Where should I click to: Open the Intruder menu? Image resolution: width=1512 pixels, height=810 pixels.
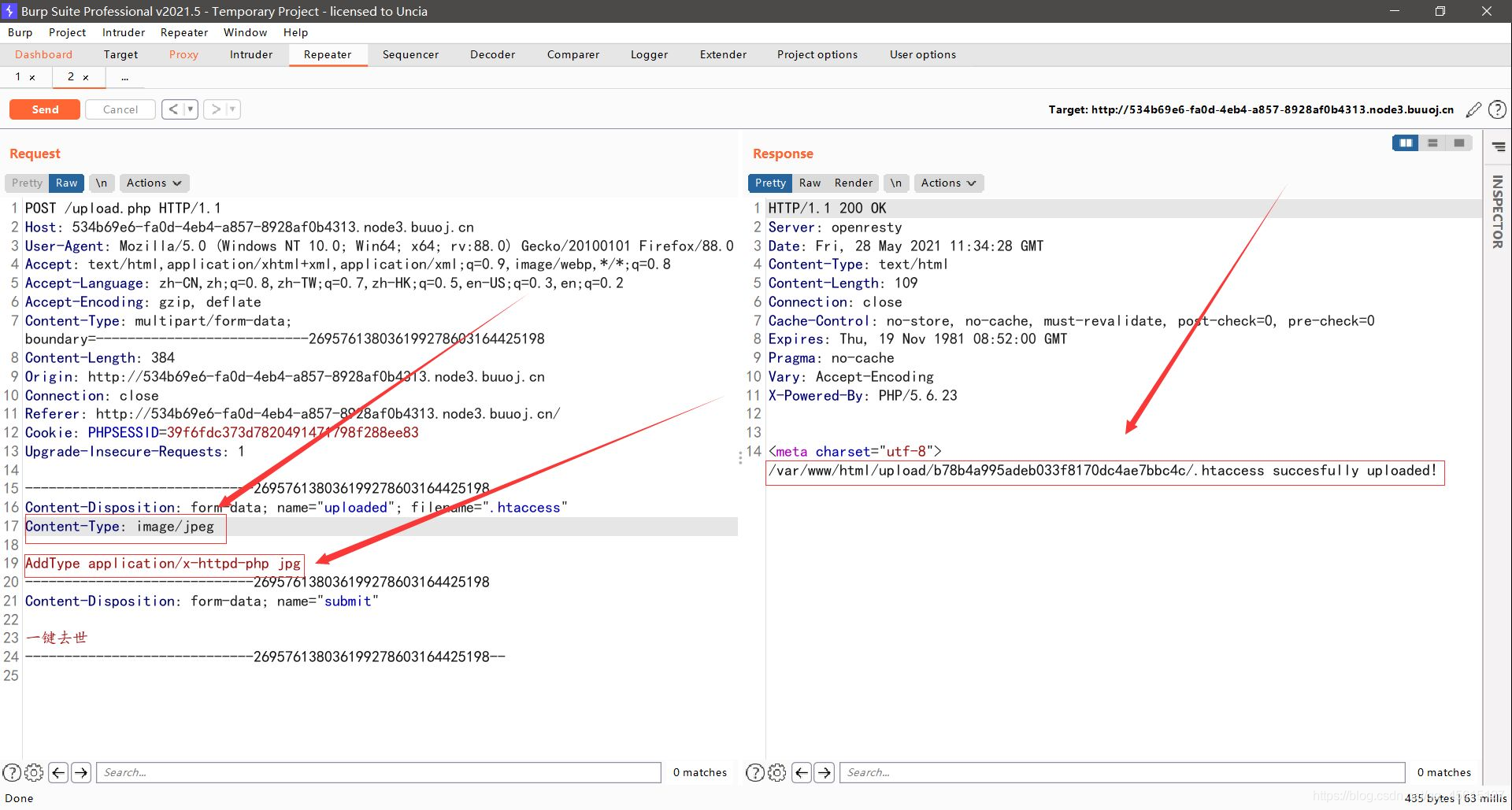pyautogui.click(x=124, y=32)
